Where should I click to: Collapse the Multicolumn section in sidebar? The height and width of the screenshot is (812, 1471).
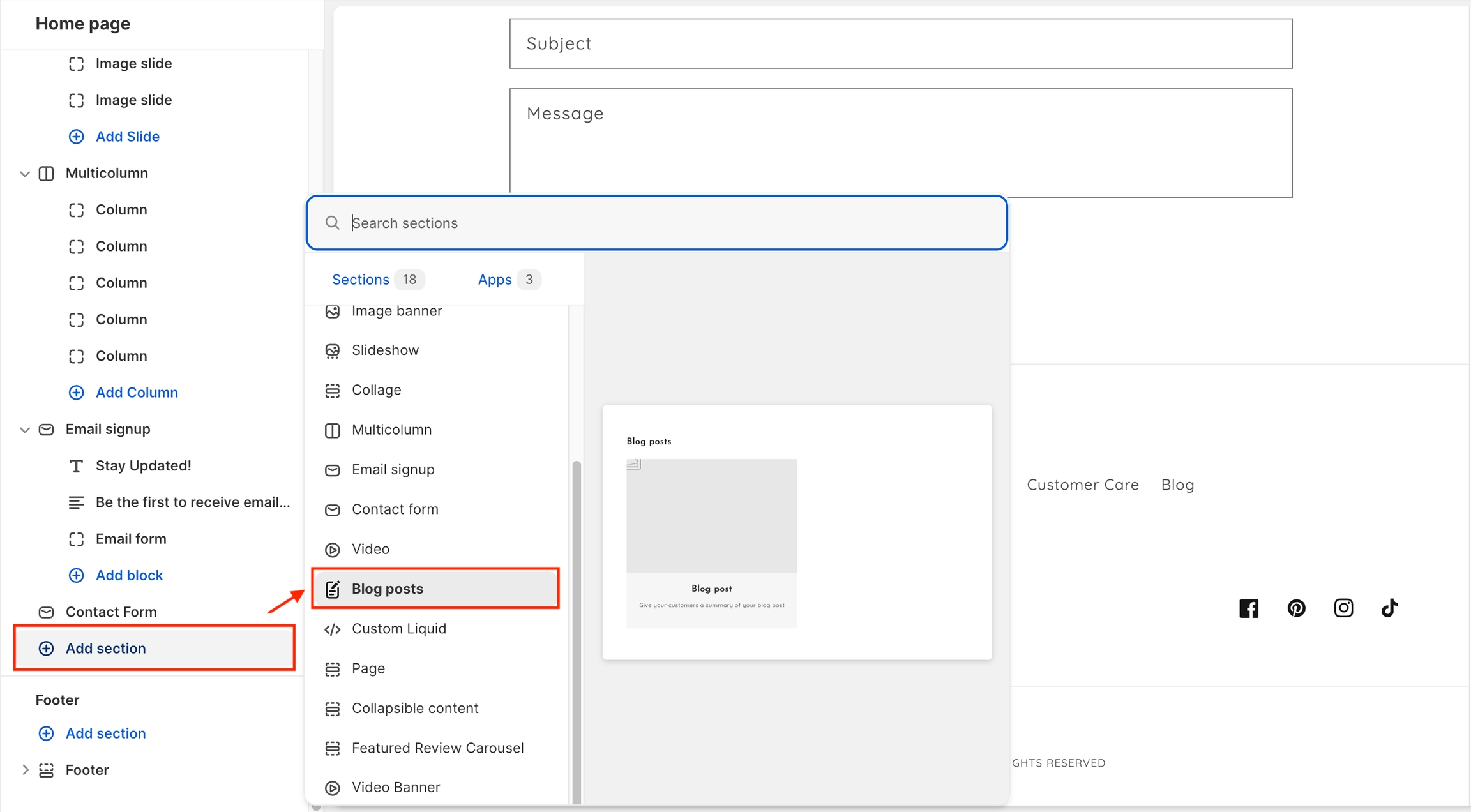[25, 174]
